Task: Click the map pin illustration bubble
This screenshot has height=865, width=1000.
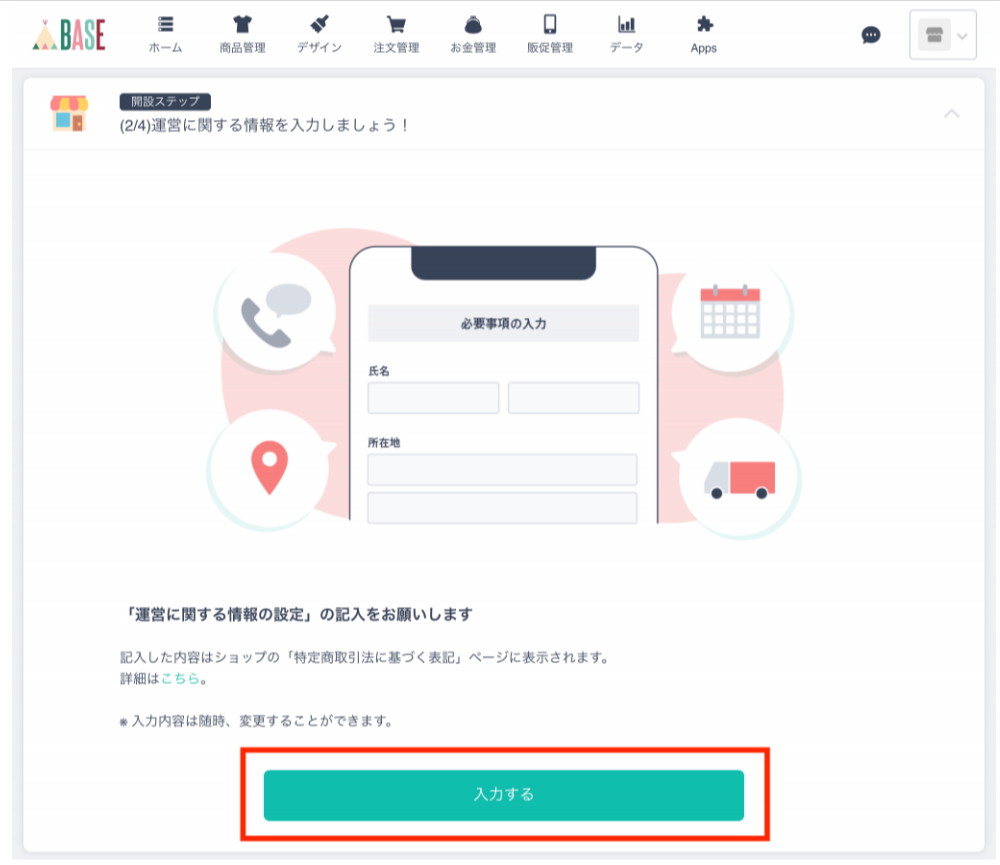Action: pos(270,469)
